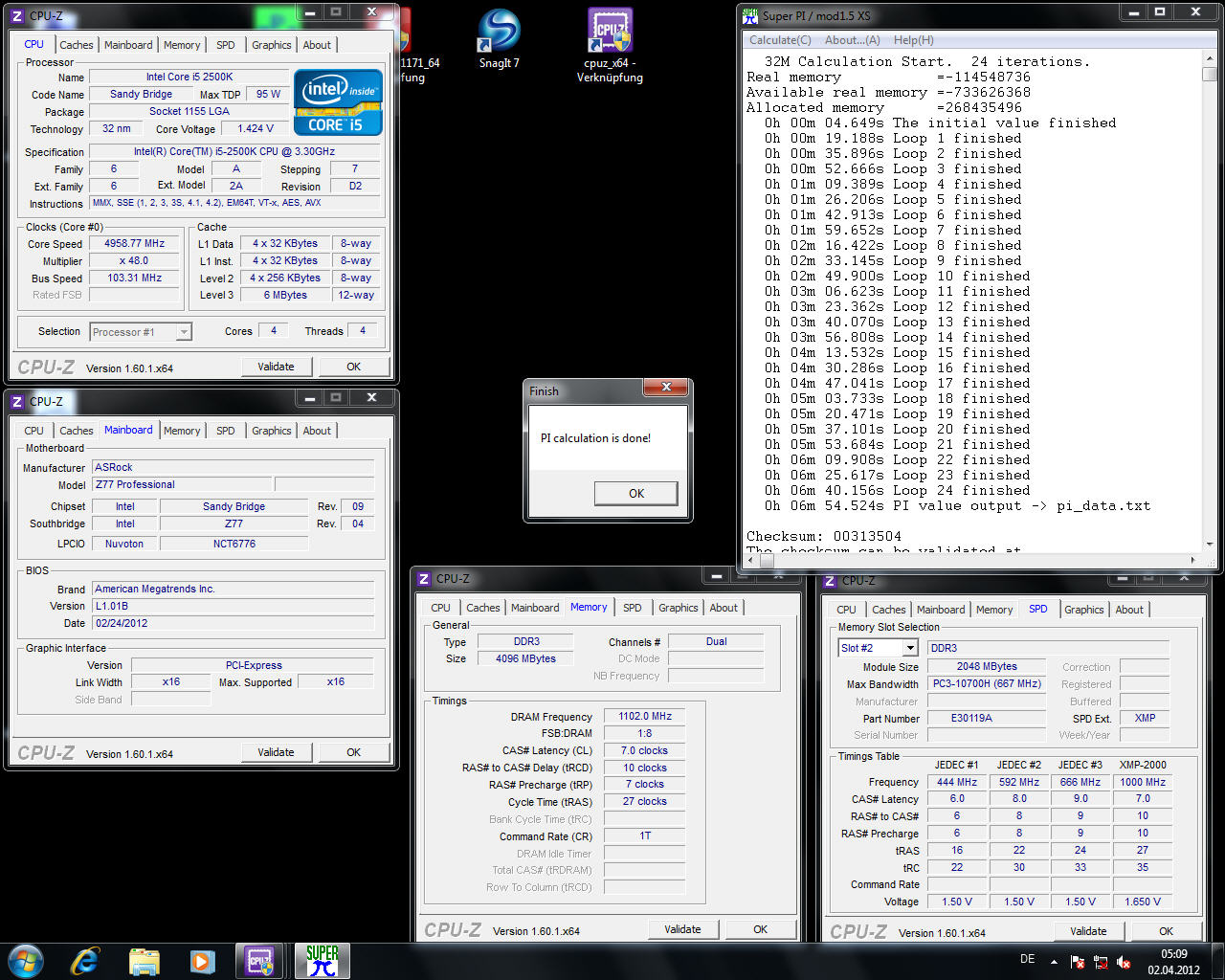
Task: Click Checksum 00313504 line
Action: [x=824, y=536]
